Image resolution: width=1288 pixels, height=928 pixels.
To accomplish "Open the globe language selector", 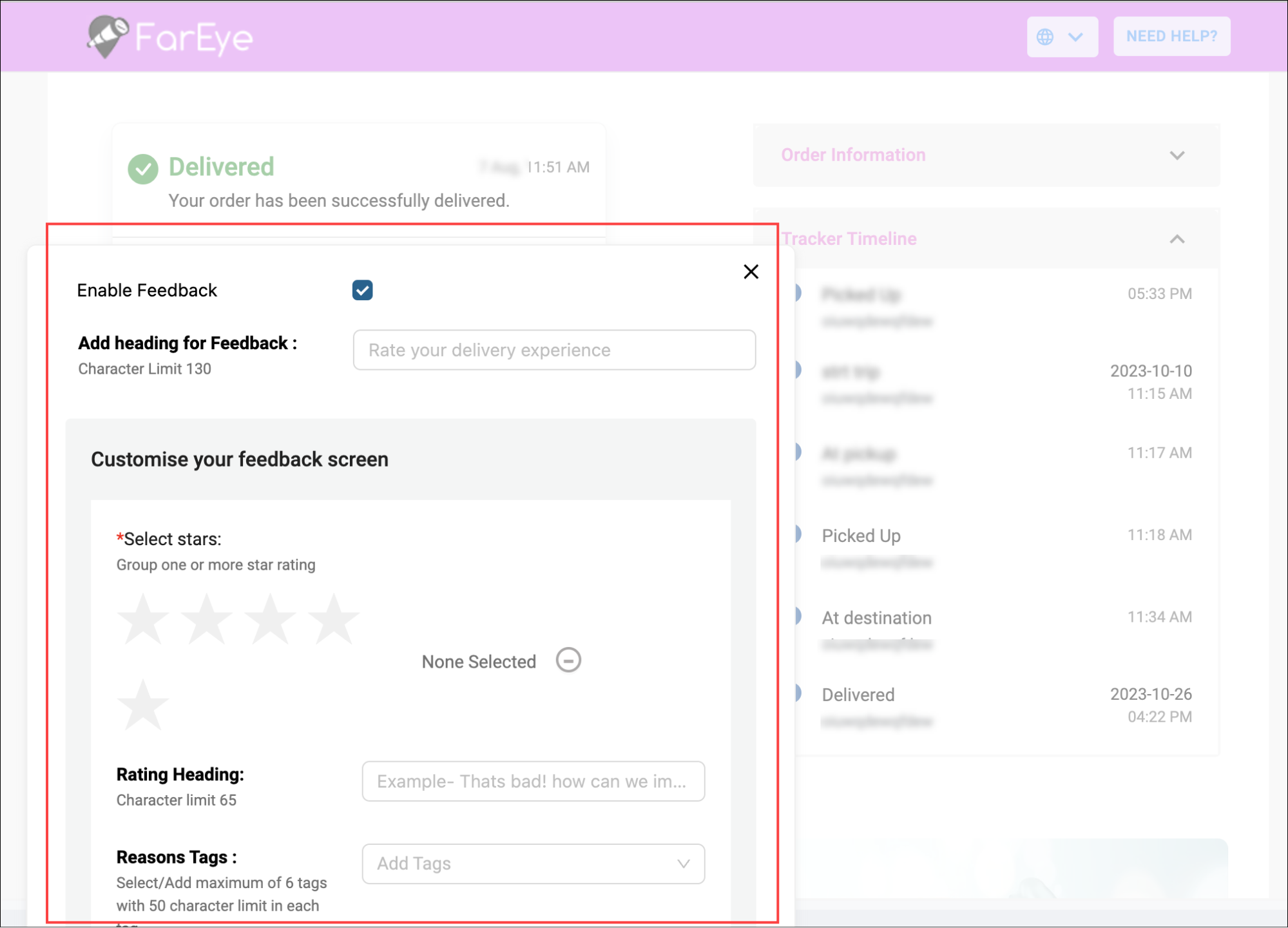I will (1062, 37).
